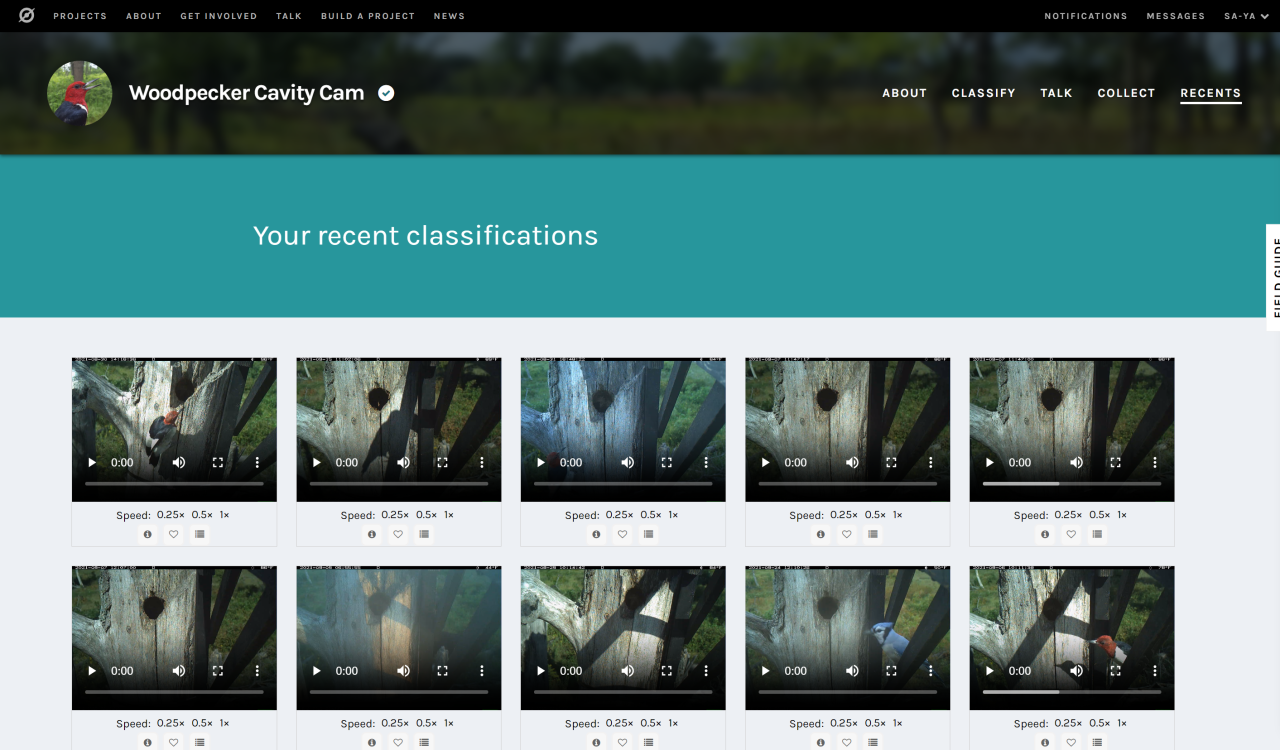The image size is (1280, 750).
Task: Mute the first top-row video
Action: coord(179,463)
